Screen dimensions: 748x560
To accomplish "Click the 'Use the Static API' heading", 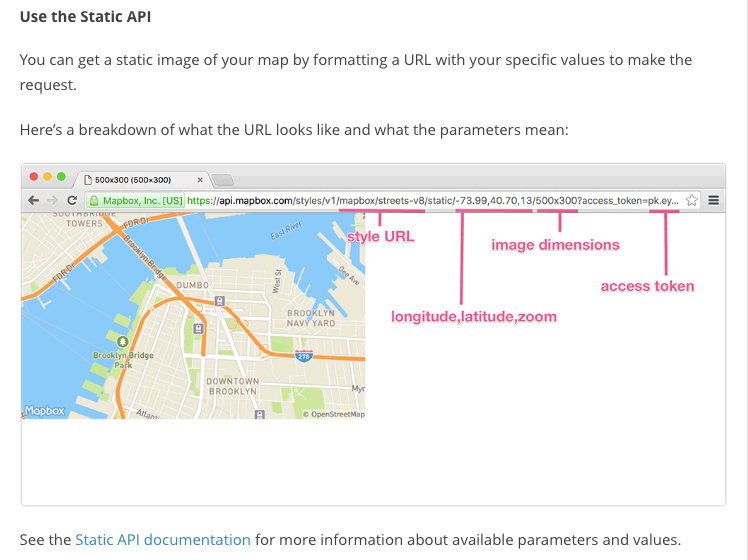I will click(x=85, y=17).
